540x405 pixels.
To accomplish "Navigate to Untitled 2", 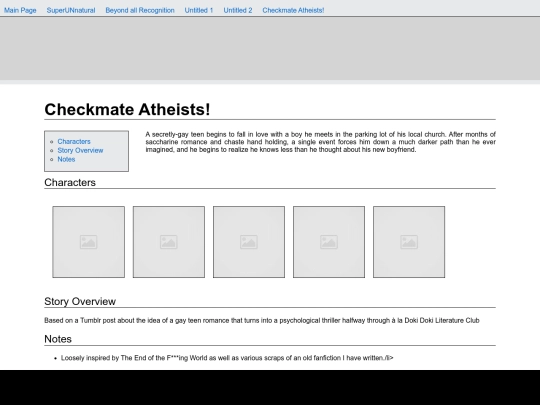I will pyautogui.click(x=238, y=10).
